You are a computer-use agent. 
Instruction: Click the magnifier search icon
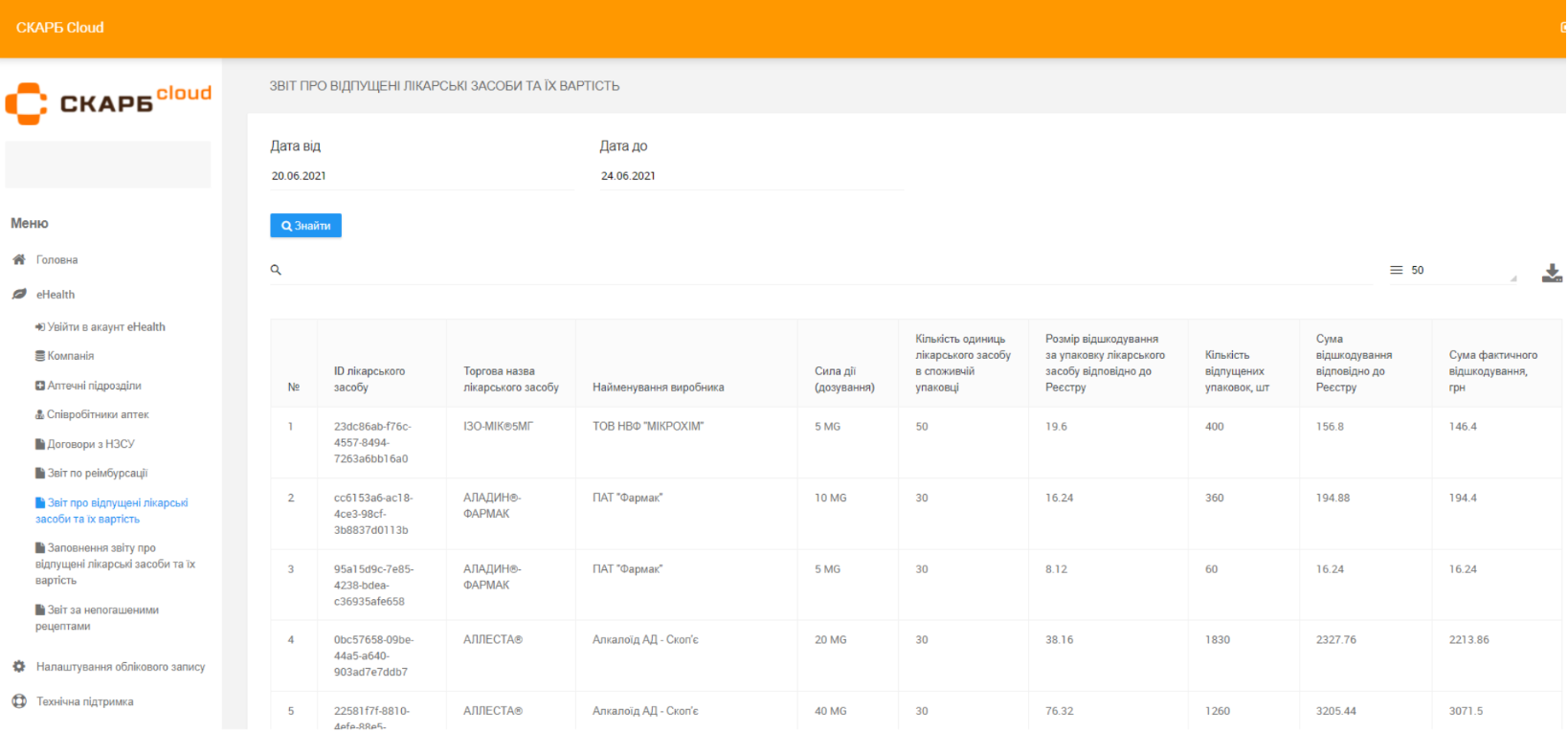click(x=276, y=270)
